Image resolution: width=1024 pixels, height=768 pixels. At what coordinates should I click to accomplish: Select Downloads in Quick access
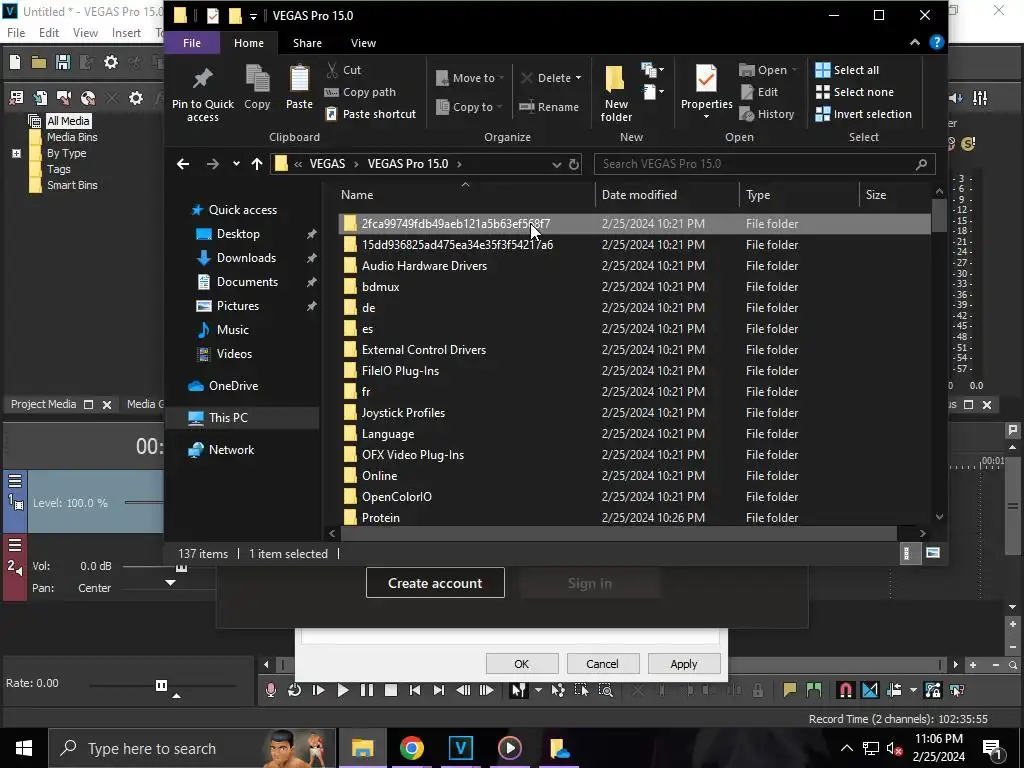point(246,258)
